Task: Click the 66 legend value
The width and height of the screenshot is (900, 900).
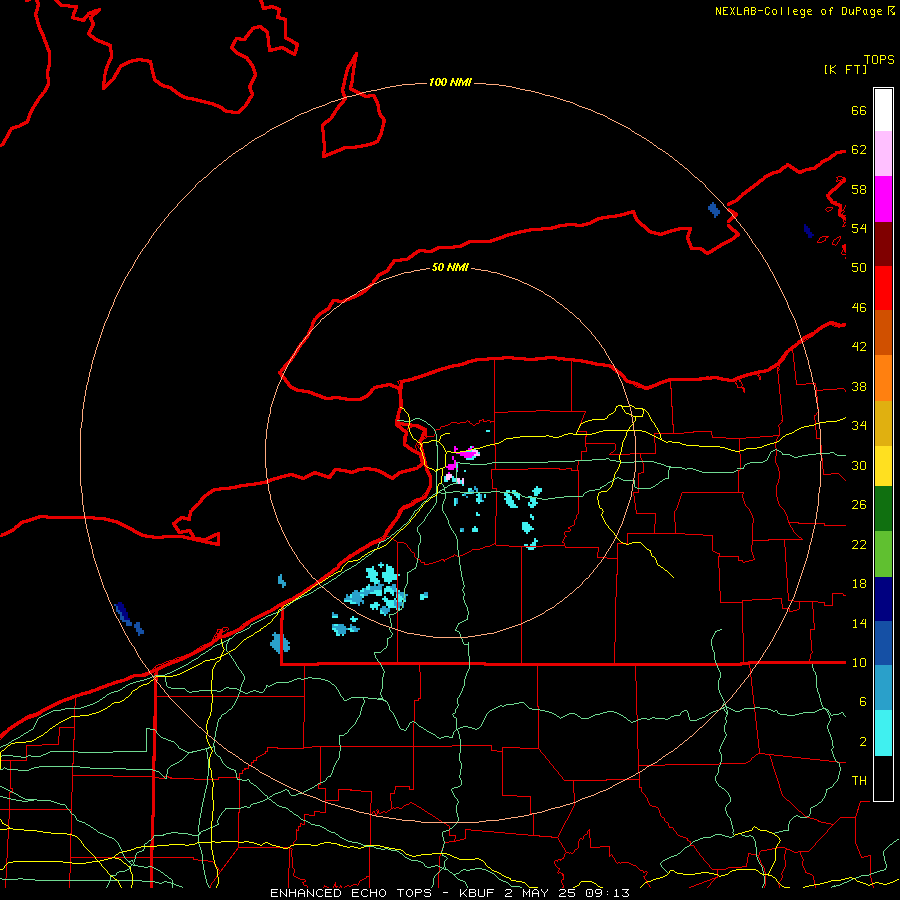Action: click(x=859, y=110)
